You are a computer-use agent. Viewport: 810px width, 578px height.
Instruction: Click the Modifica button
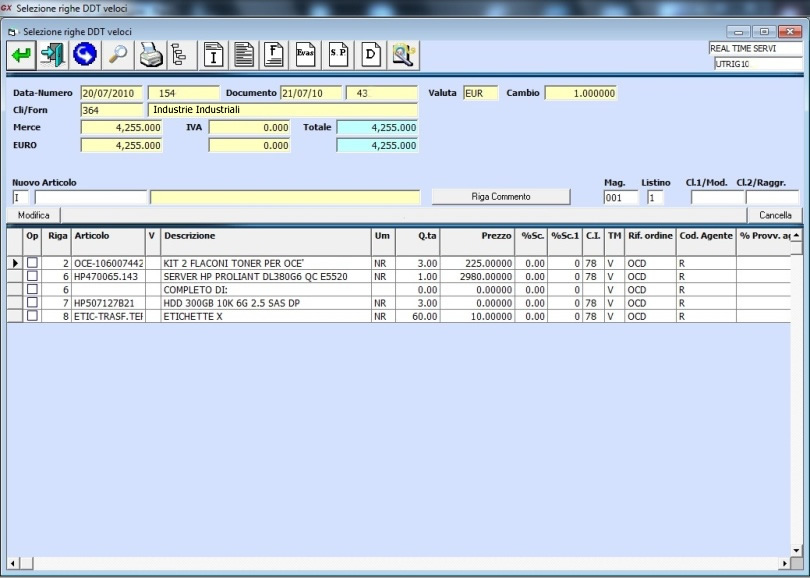tap(34, 215)
